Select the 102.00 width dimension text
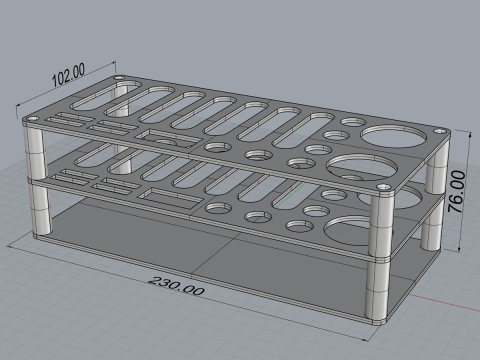 coord(69,75)
